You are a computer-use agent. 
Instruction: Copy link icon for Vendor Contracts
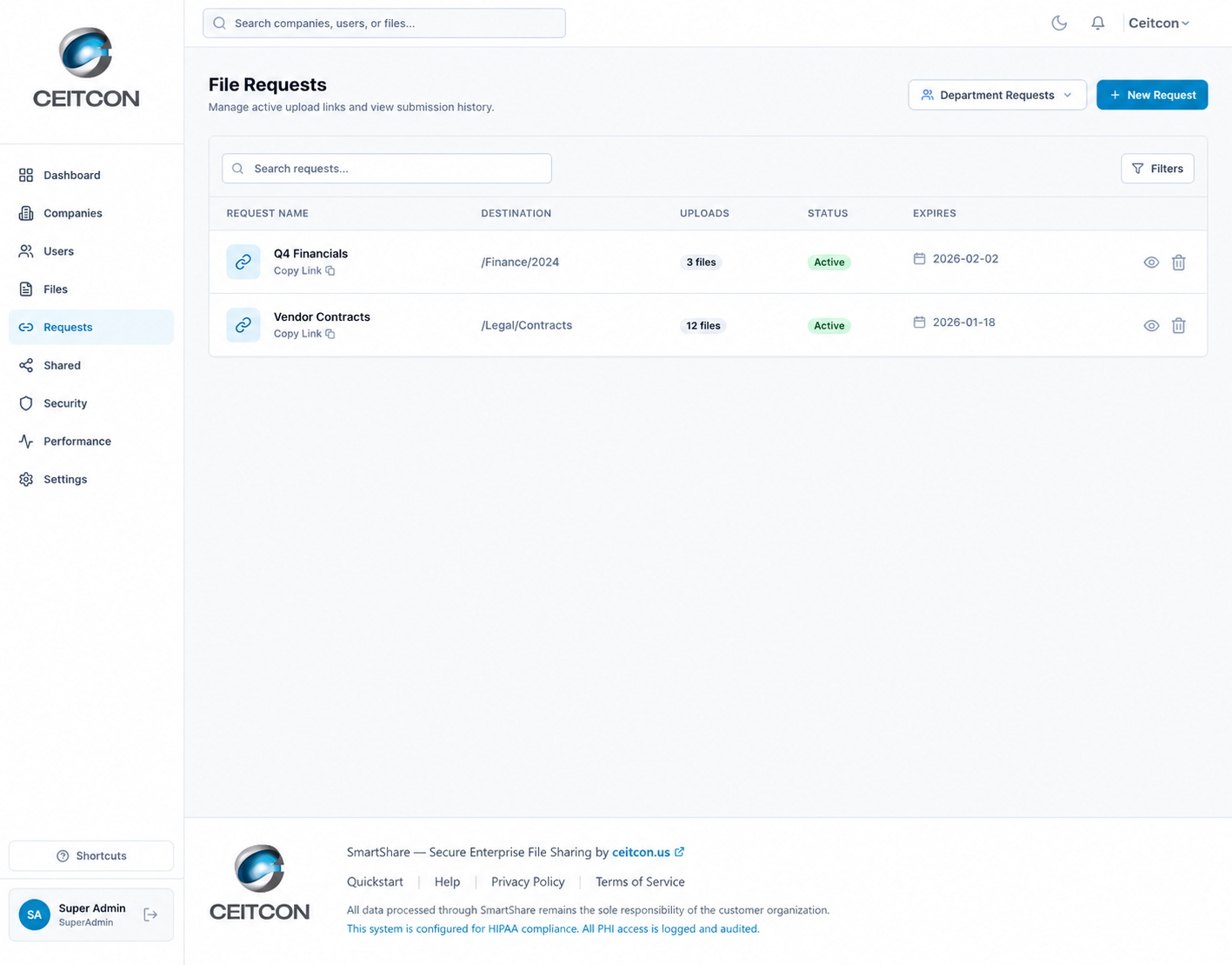(330, 334)
